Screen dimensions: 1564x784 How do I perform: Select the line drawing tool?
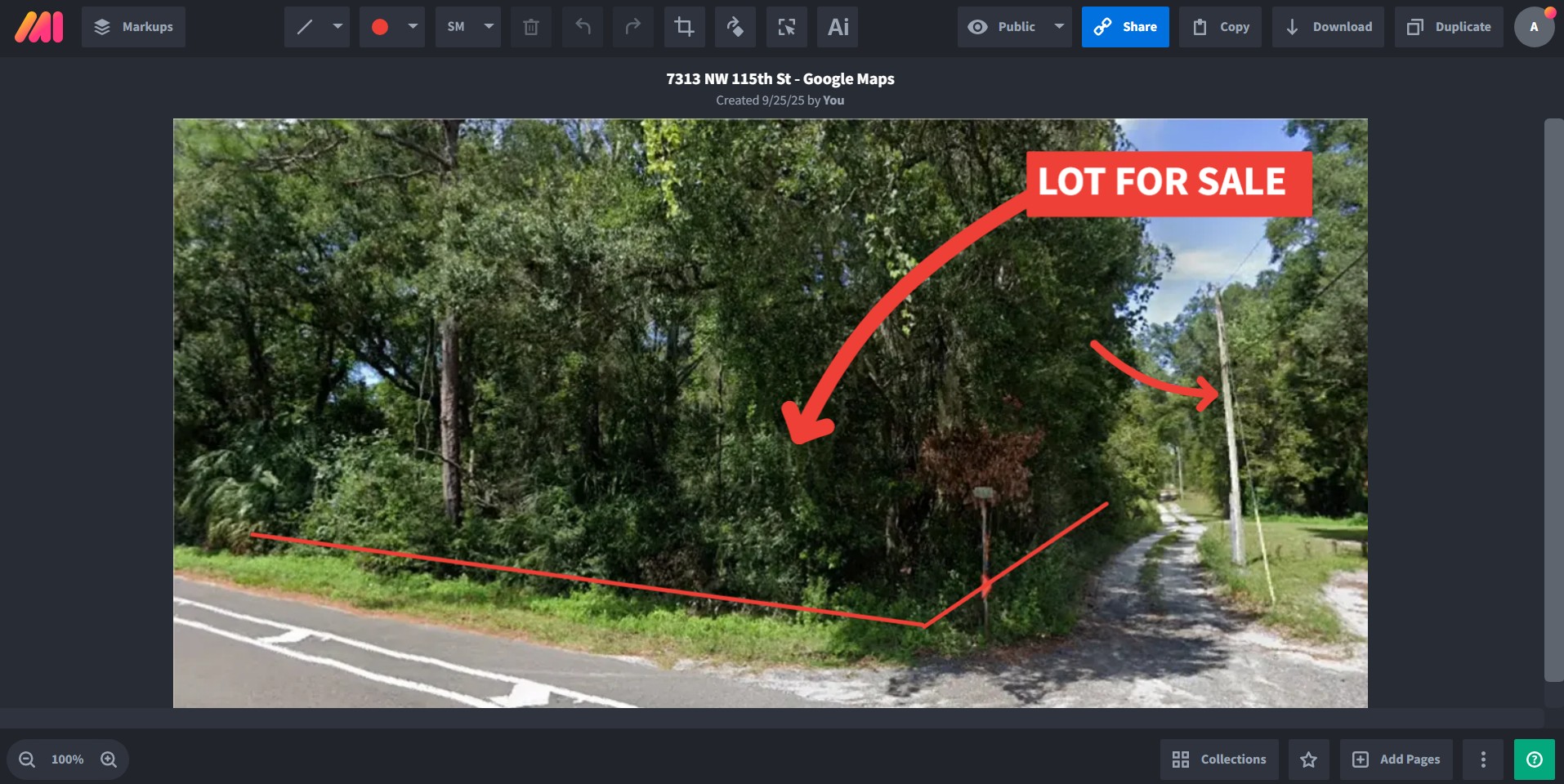pos(305,27)
